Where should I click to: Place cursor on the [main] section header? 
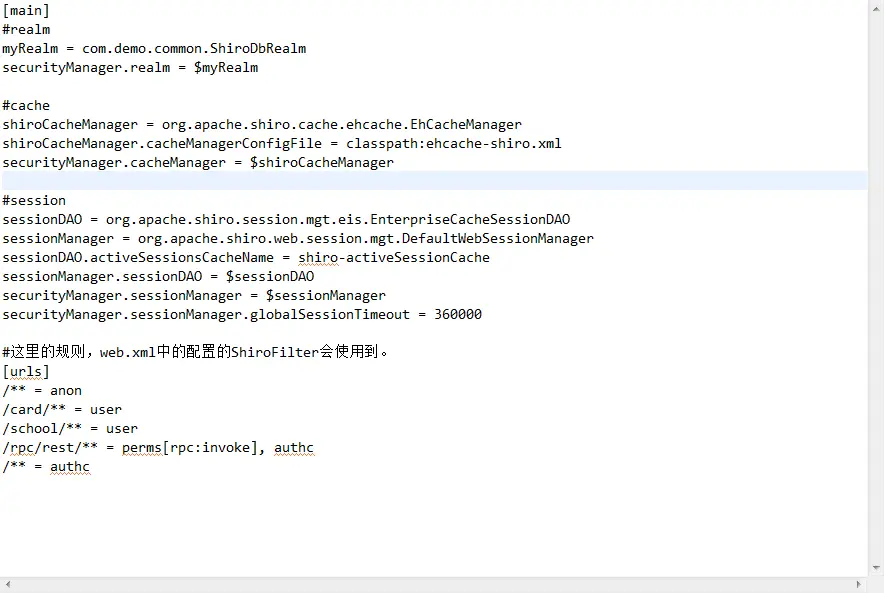pyautogui.click(x=26, y=11)
